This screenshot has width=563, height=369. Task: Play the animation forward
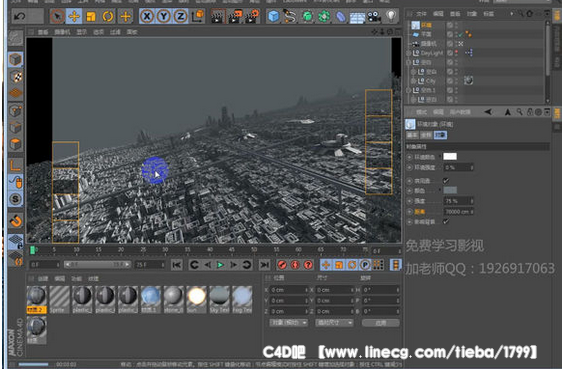point(220,265)
